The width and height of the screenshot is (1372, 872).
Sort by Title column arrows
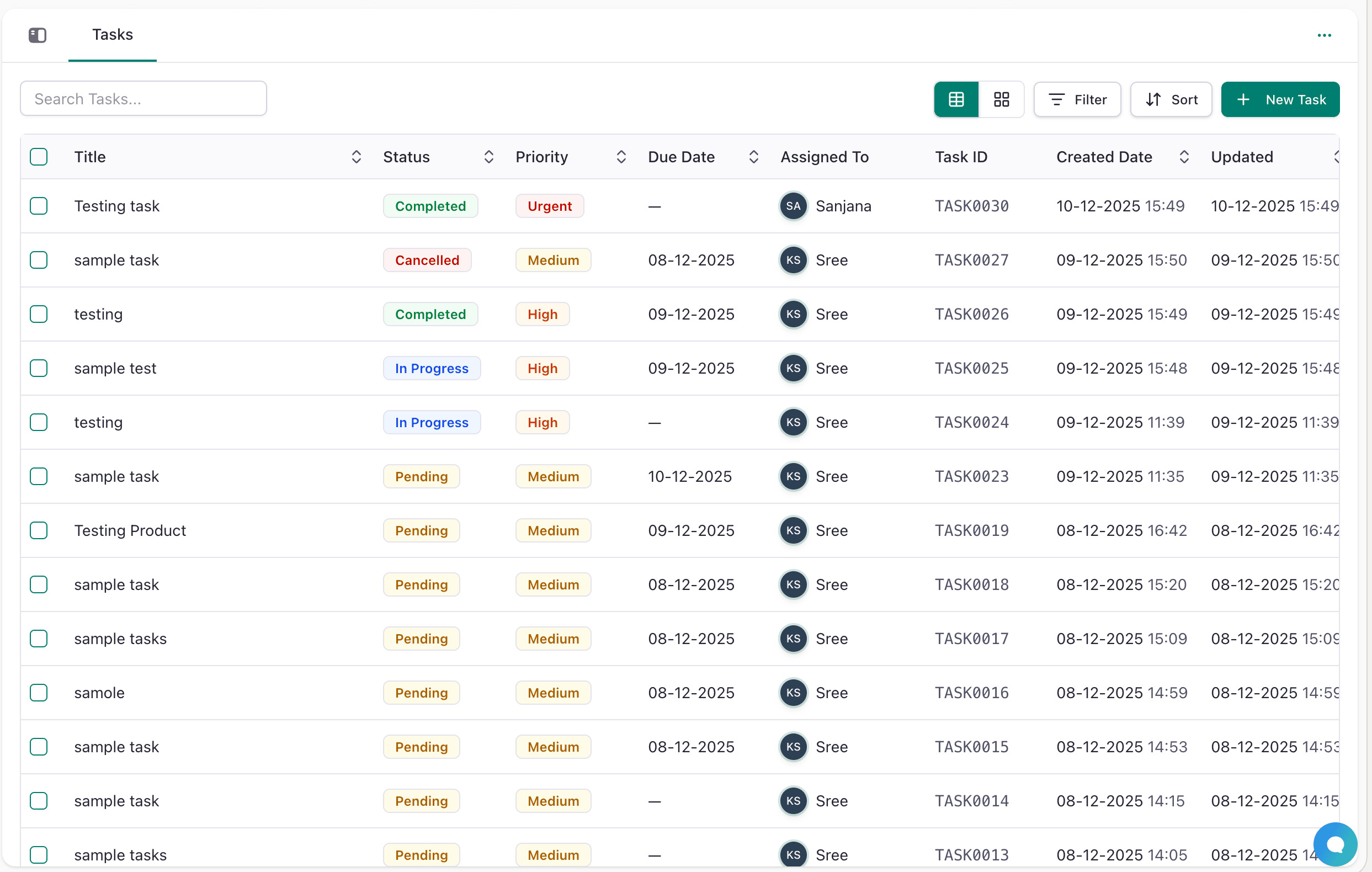[x=356, y=157]
